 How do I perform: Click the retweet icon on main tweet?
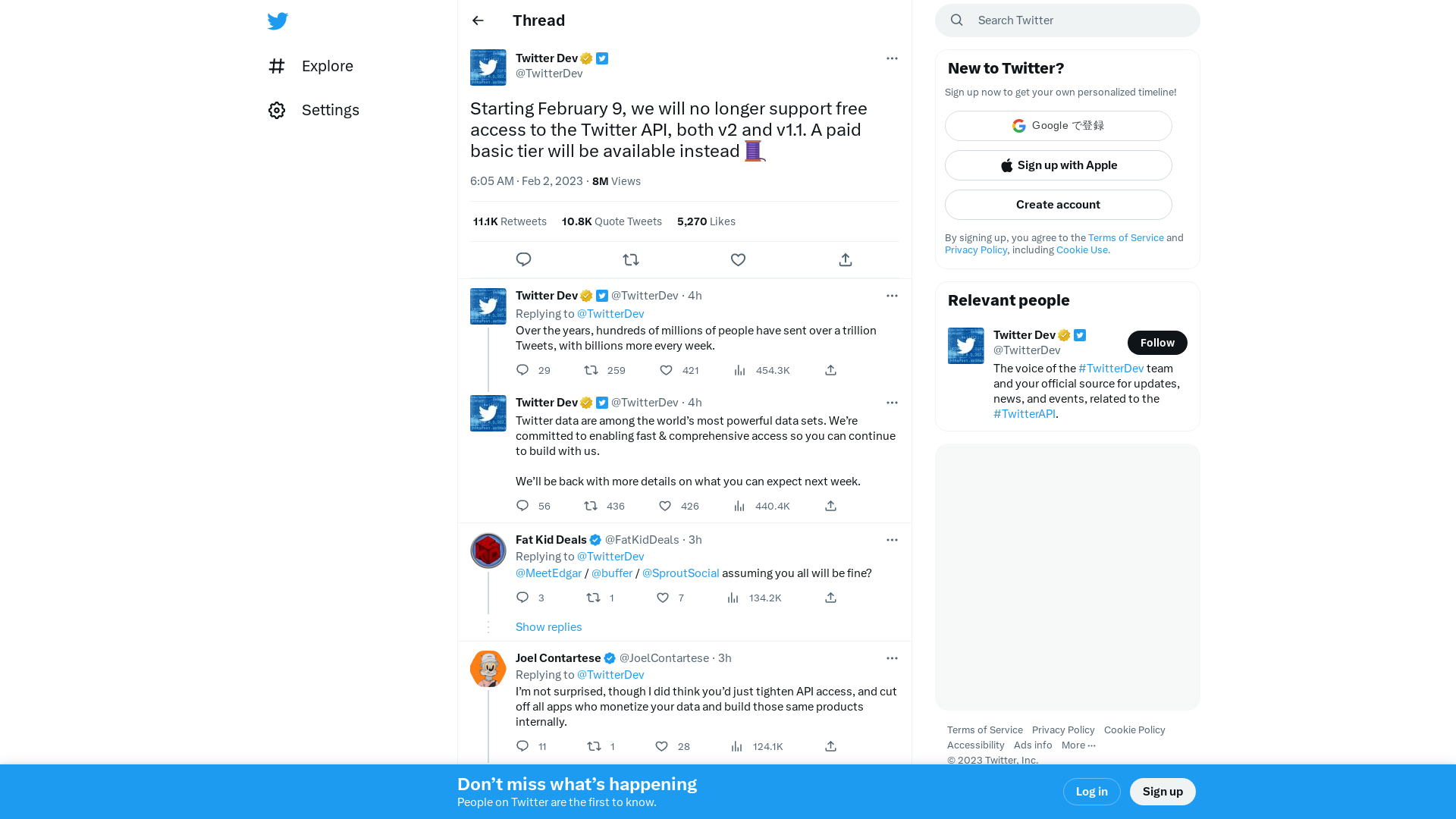tap(631, 260)
